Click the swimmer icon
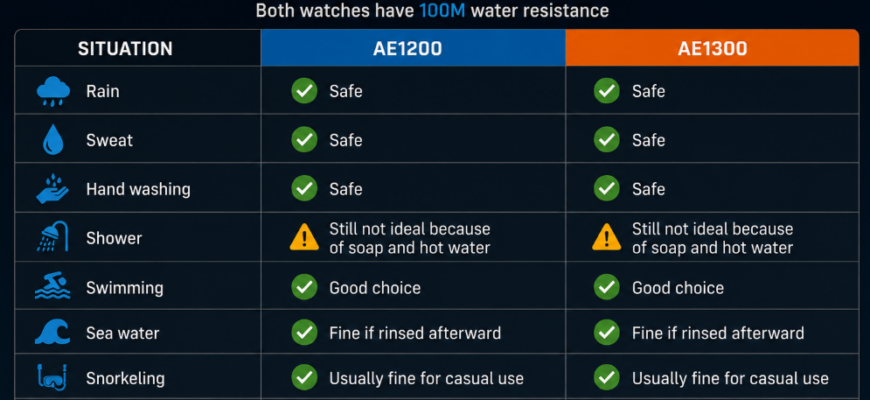 coord(53,287)
